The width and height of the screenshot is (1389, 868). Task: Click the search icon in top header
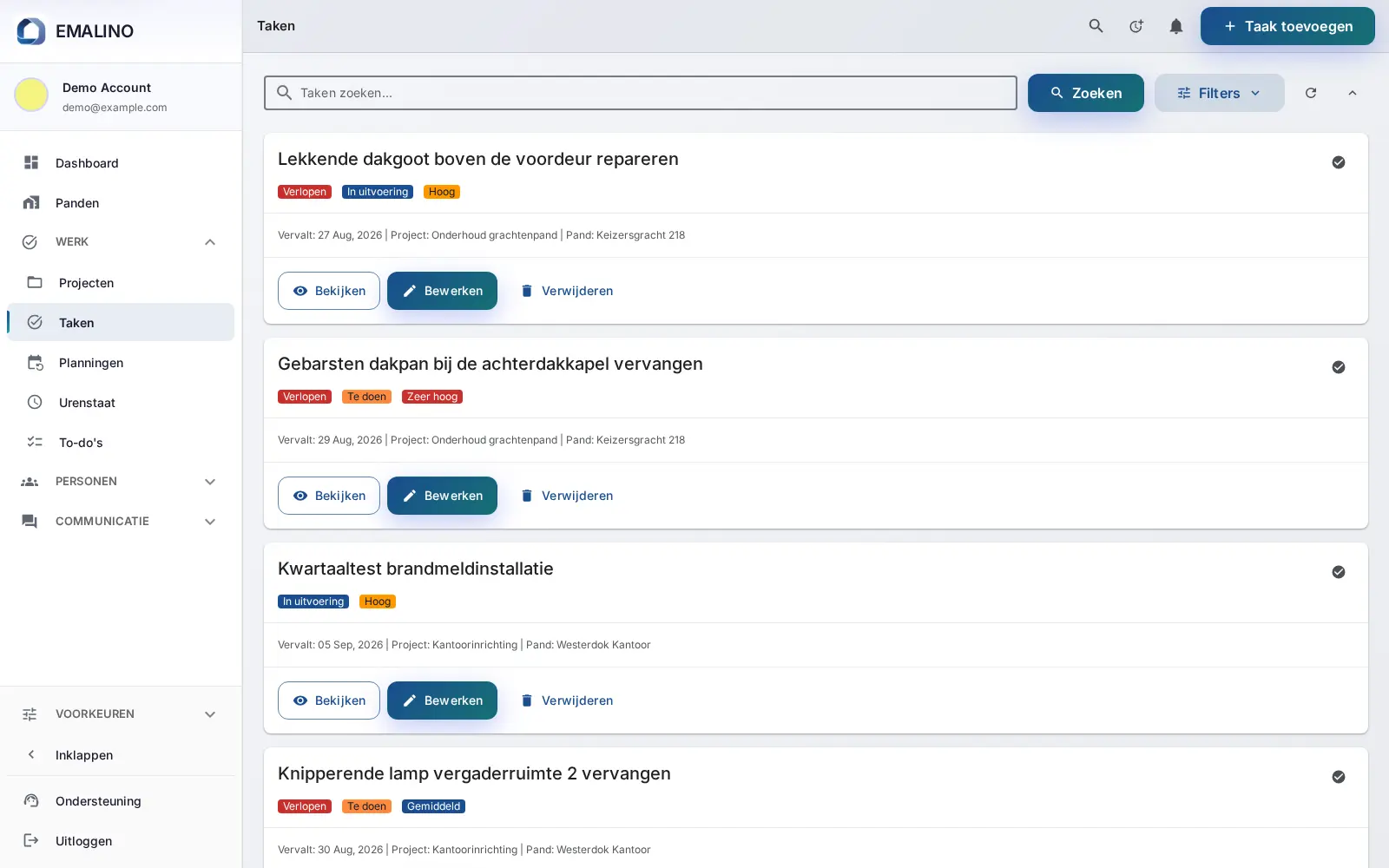(x=1096, y=26)
